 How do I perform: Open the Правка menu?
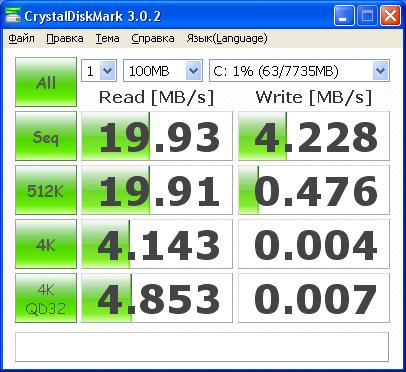(x=65, y=38)
